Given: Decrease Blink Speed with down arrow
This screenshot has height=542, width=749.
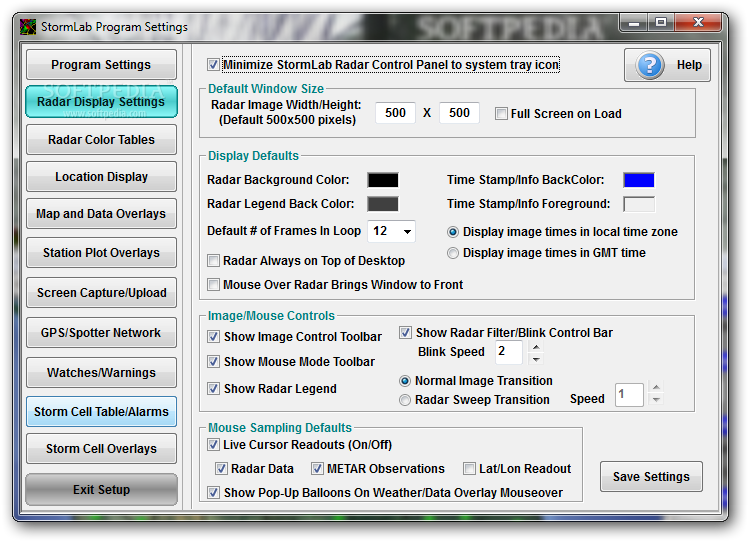Looking at the screenshot, I should (536, 359).
